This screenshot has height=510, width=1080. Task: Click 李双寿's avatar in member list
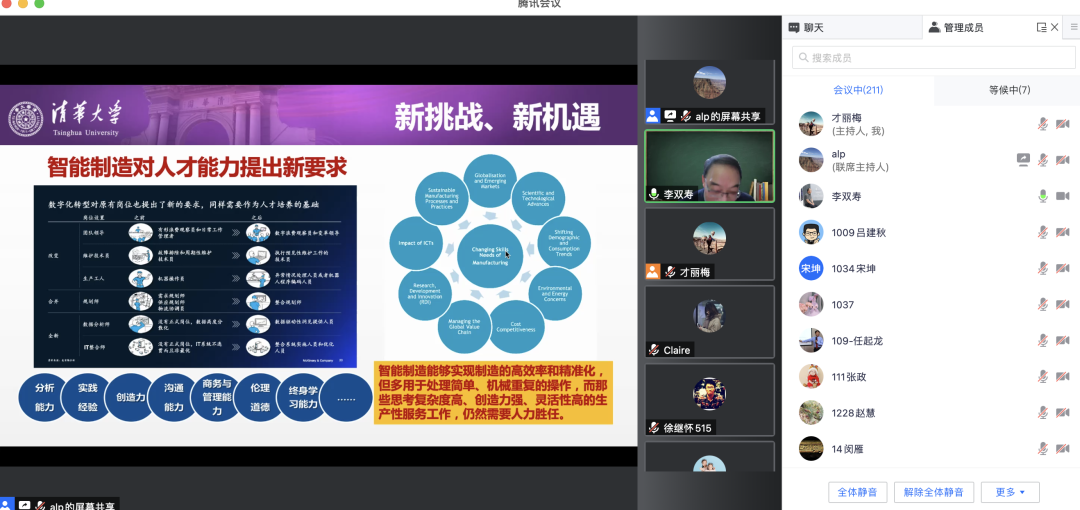(811, 196)
